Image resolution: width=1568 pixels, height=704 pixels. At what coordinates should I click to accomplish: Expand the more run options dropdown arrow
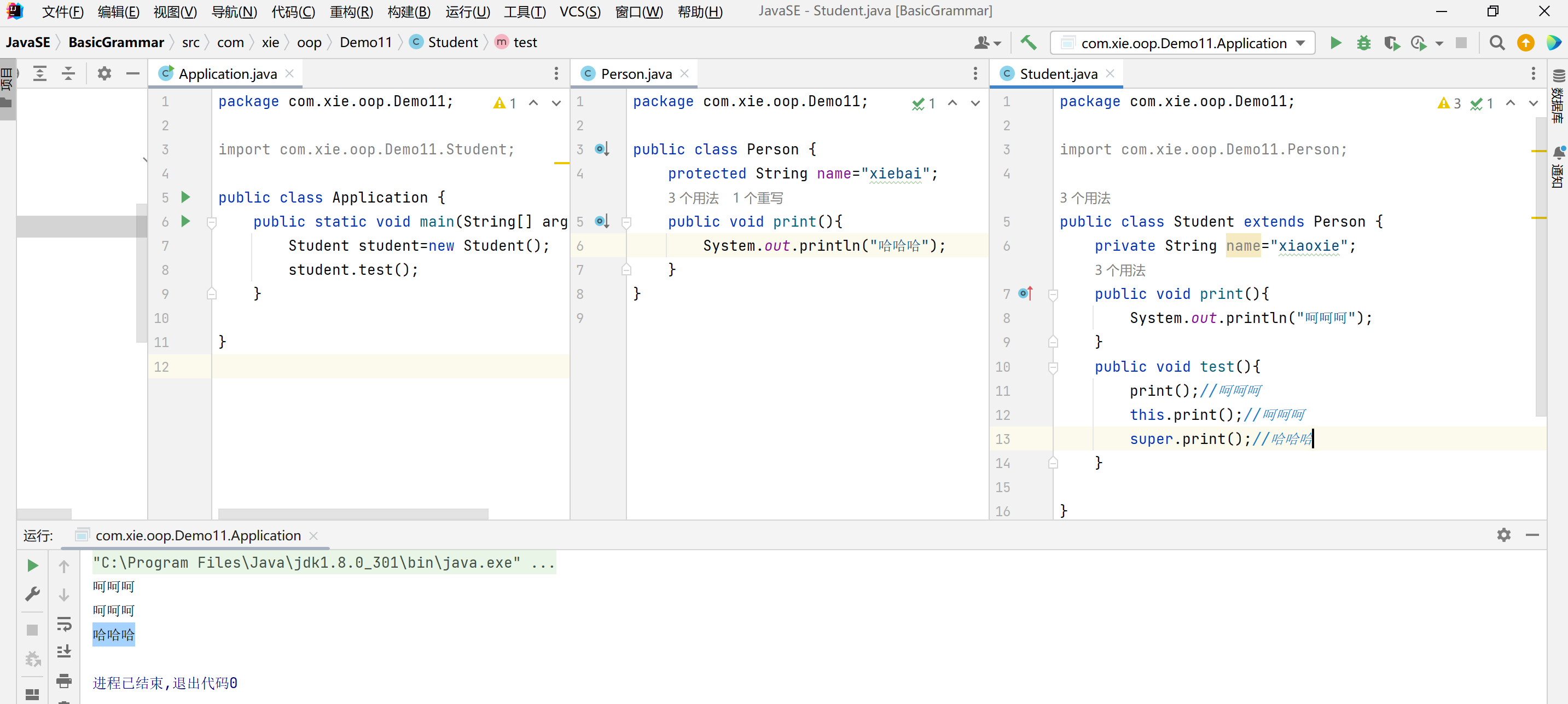[1439, 43]
